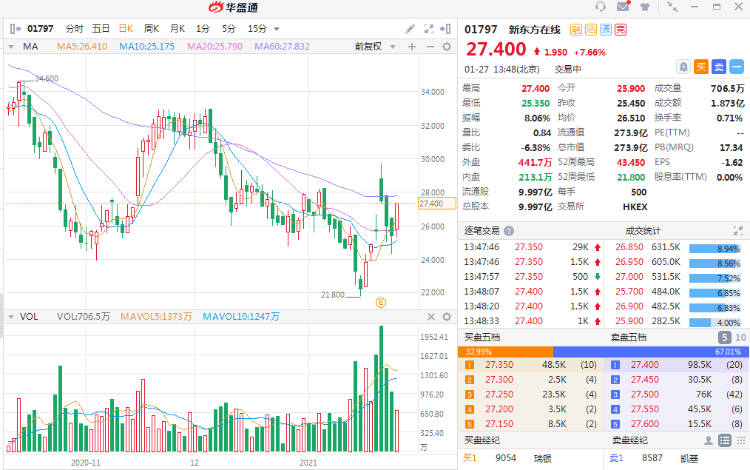Click the 通 stock connect tag icon

pyautogui.click(x=606, y=30)
